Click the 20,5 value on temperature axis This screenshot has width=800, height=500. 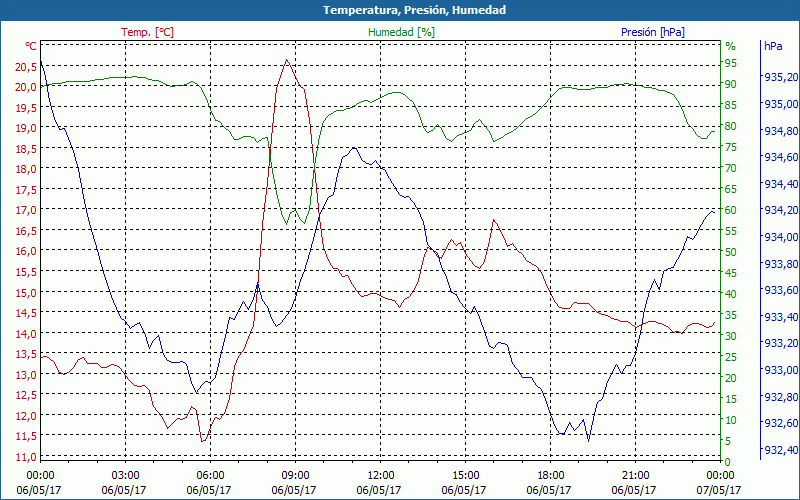[27, 66]
